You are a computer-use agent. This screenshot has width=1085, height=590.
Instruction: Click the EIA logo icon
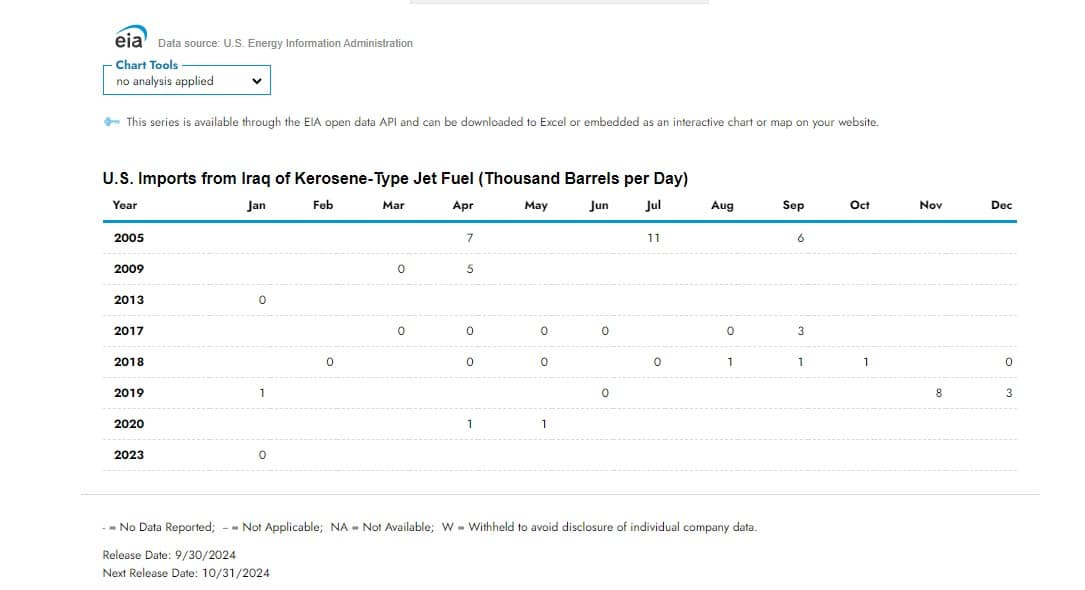coord(130,40)
